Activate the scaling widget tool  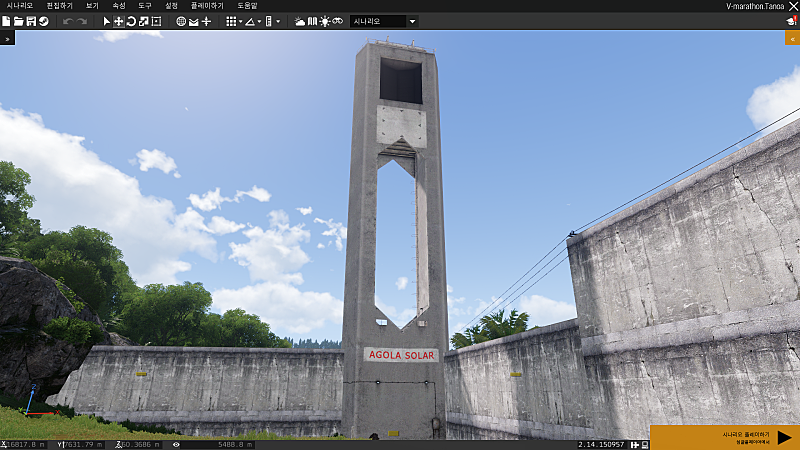[144, 21]
